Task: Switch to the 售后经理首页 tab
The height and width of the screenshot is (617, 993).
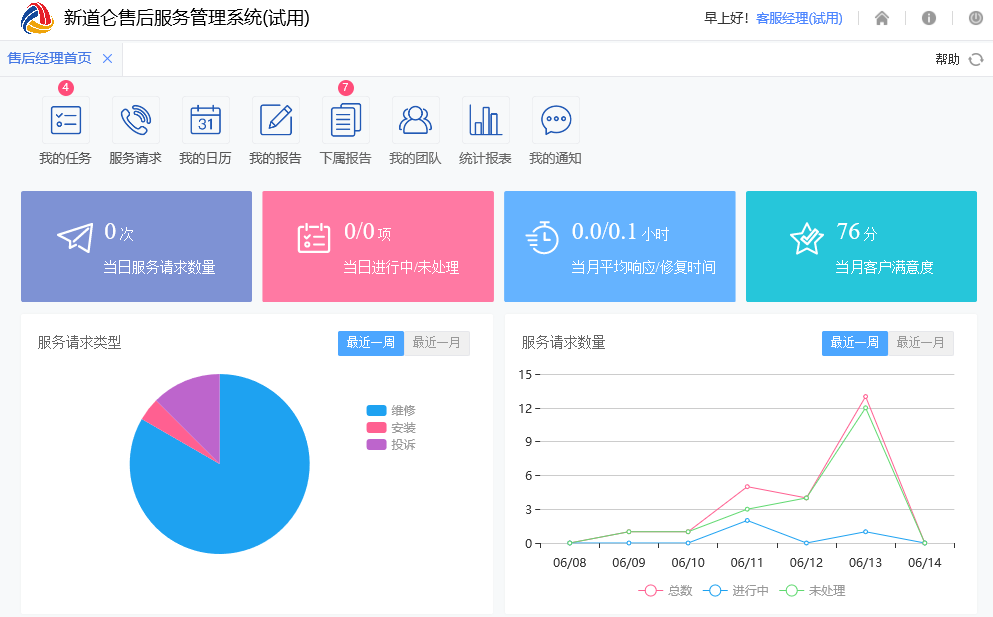Action: tap(49, 59)
